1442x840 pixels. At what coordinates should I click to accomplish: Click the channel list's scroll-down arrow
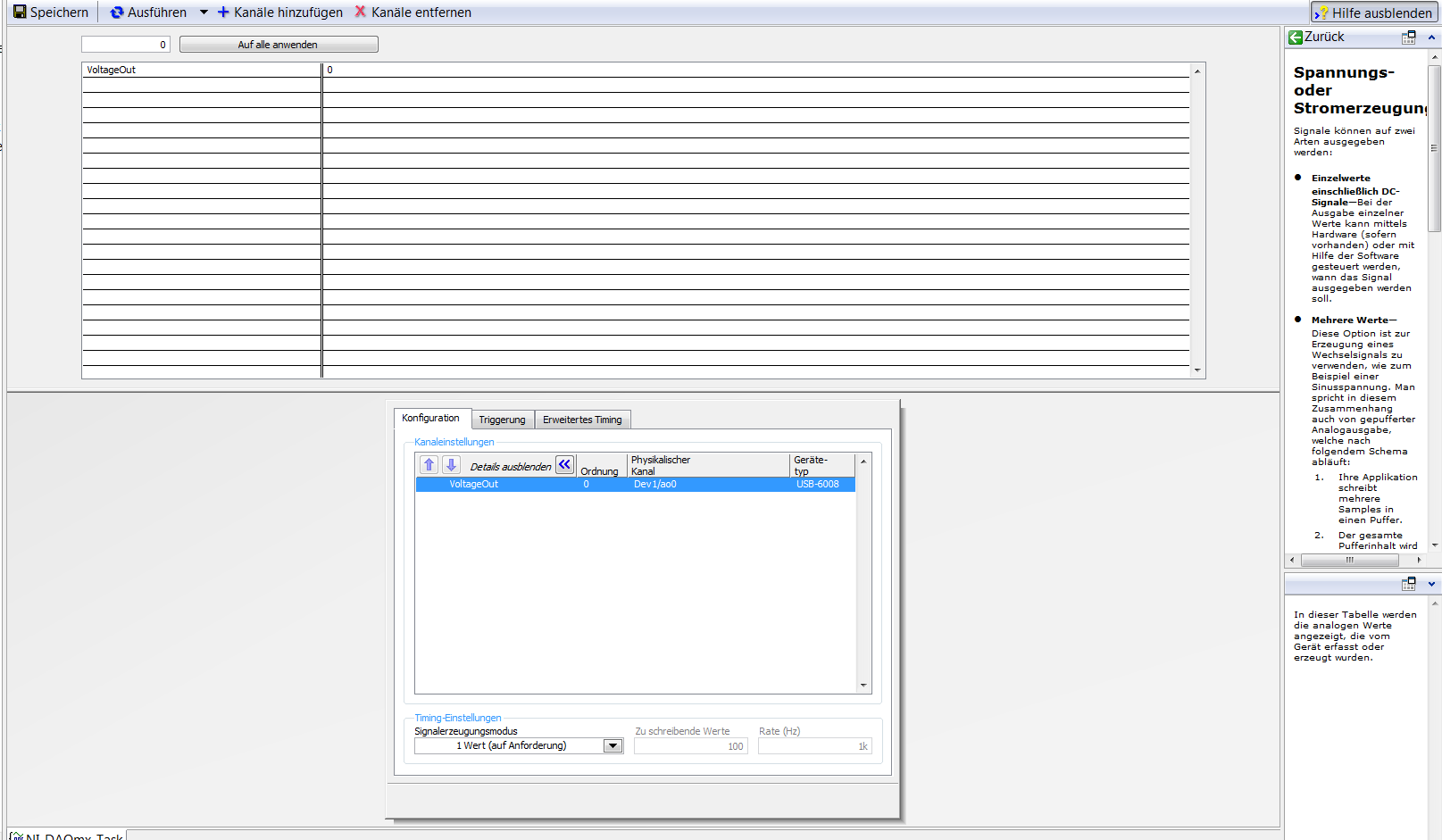[x=863, y=686]
